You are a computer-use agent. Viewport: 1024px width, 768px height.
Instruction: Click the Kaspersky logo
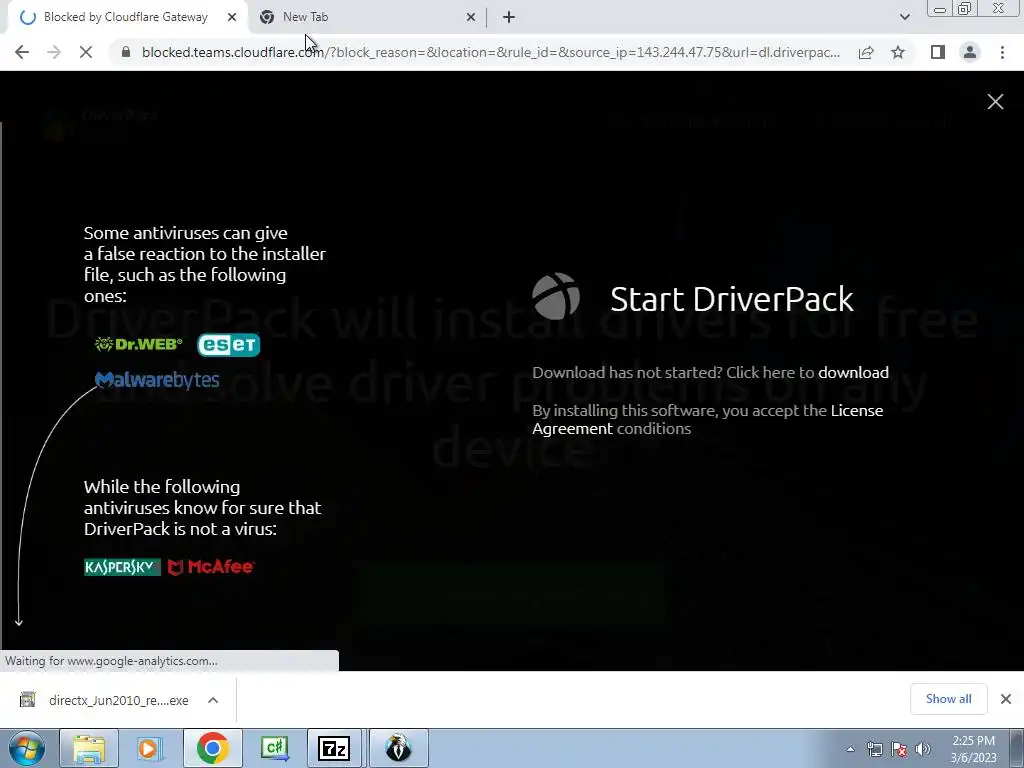(x=122, y=567)
